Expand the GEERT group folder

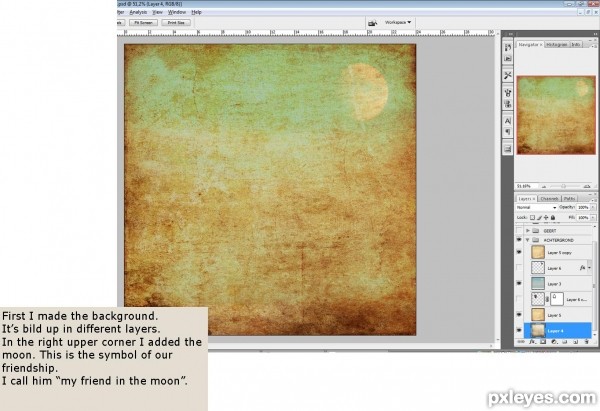point(528,231)
